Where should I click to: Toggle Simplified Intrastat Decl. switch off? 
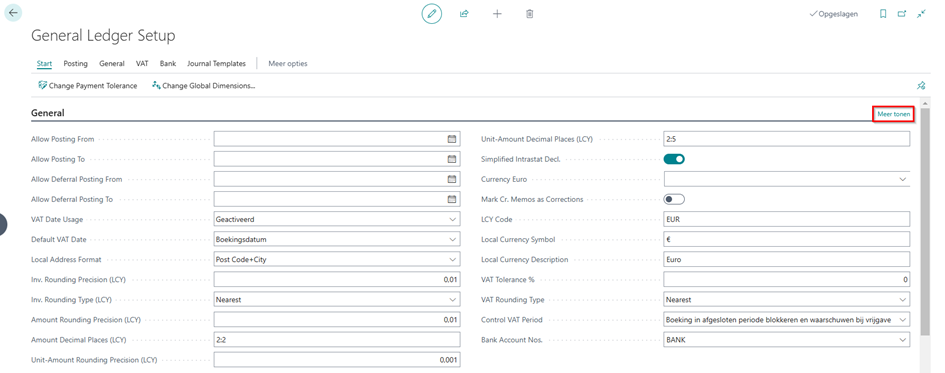click(674, 159)
